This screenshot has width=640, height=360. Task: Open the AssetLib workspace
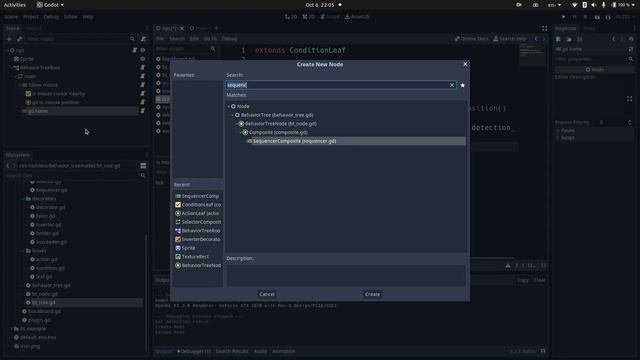coord(357,17)
